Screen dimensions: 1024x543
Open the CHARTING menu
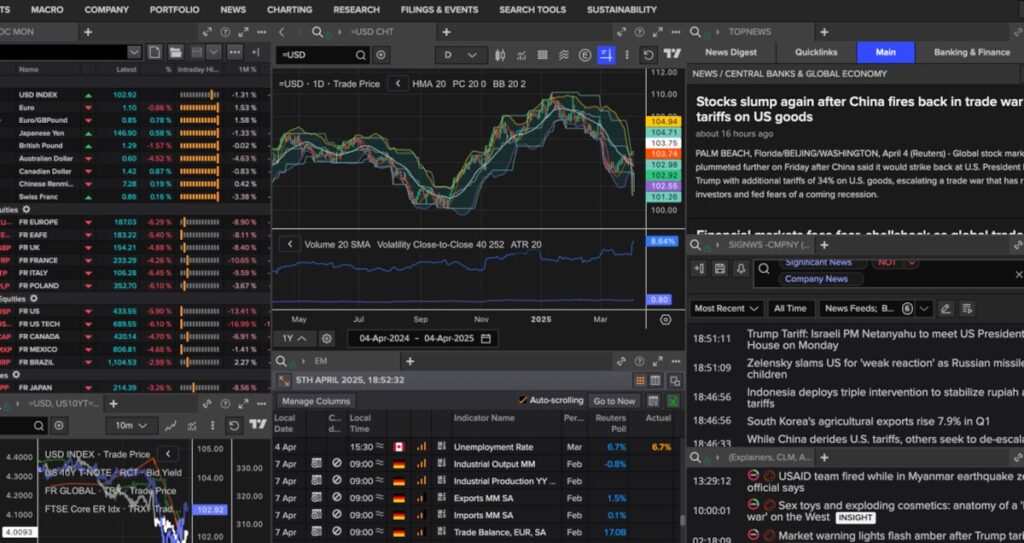(x=289, y=10)
